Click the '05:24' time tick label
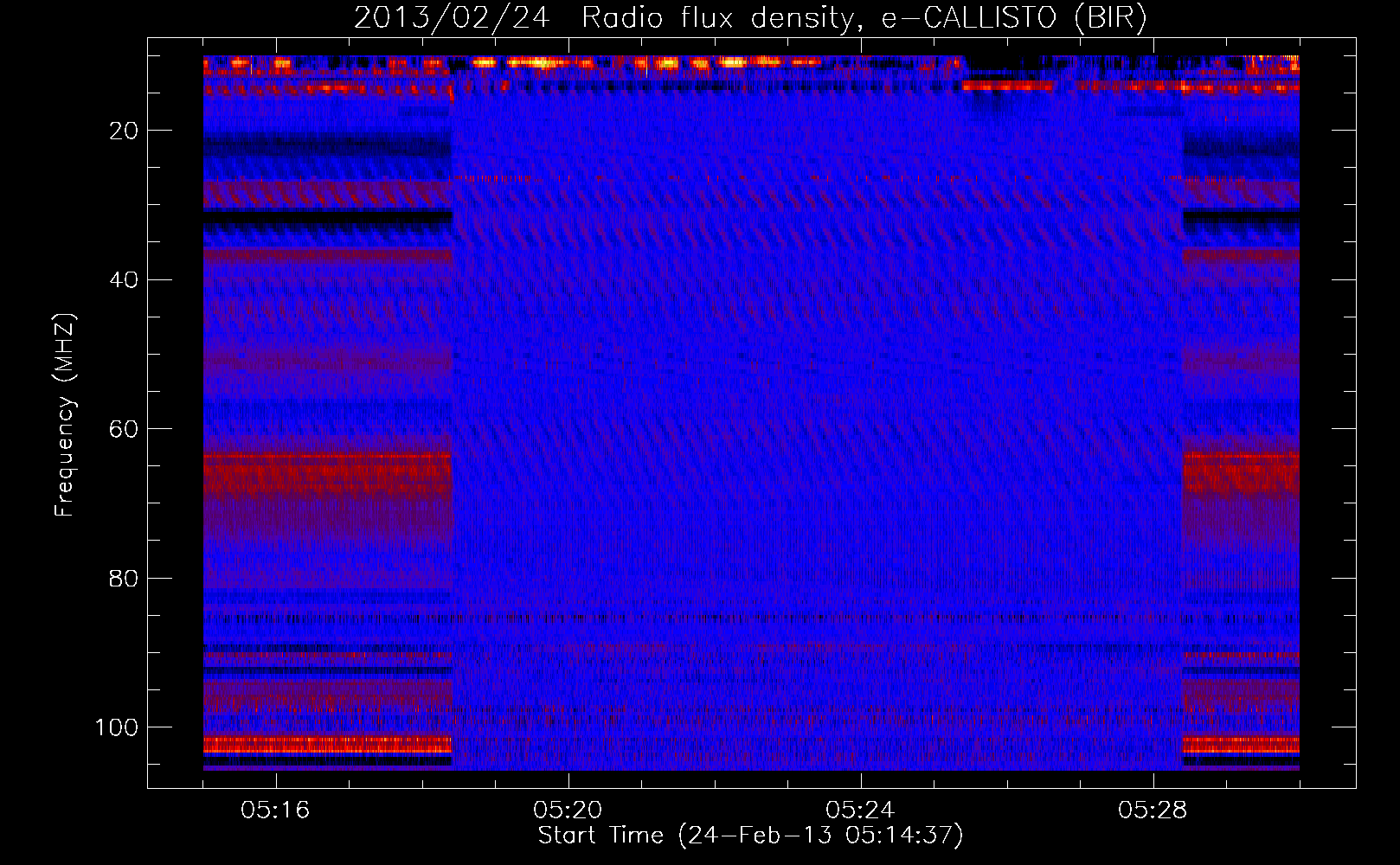 click(860, 811)
